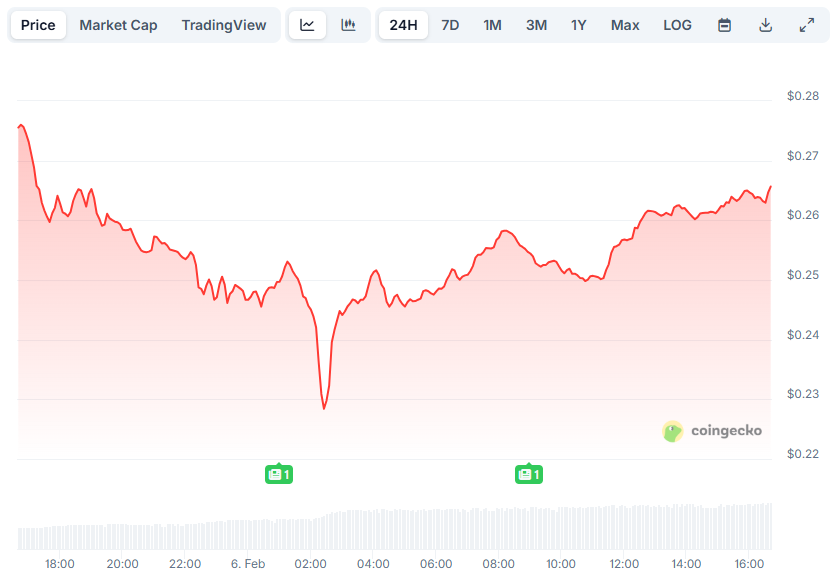Image resolution: width=837 pixels, height=586 pixels.
Task: Click the 6. Feb timestamp on the axis
Action: (248, 563)
